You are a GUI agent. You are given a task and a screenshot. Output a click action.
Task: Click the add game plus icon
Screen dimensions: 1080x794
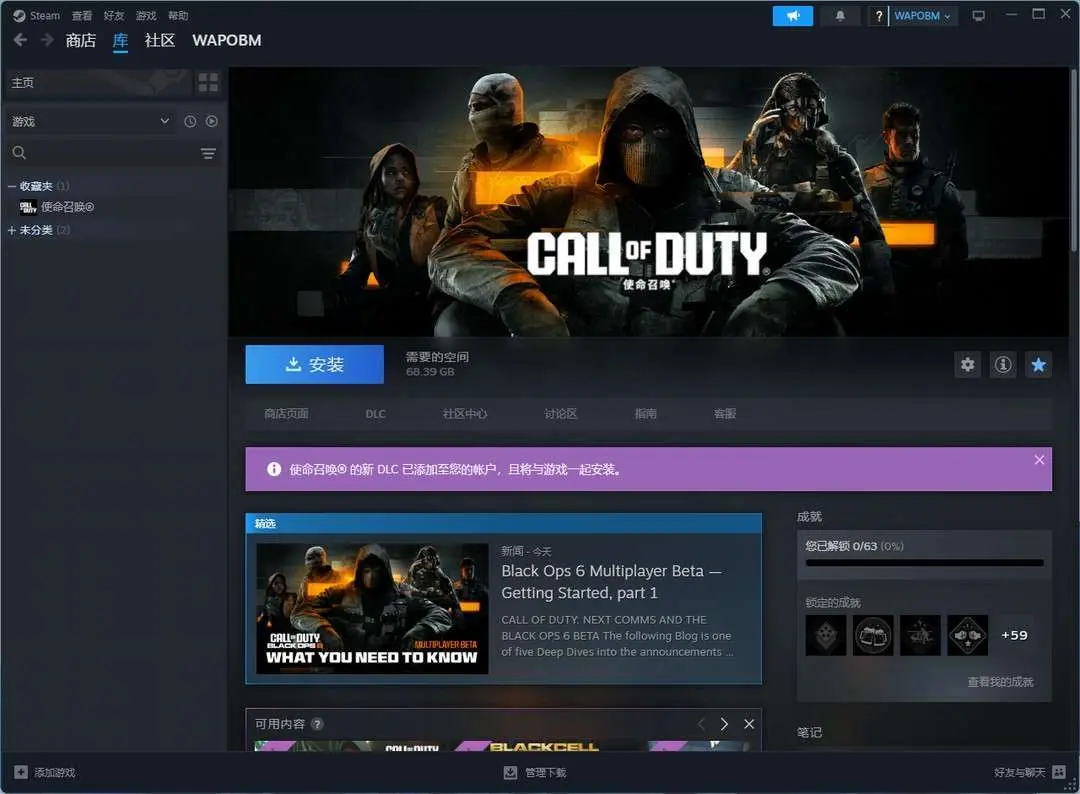(x=21, y=772)
